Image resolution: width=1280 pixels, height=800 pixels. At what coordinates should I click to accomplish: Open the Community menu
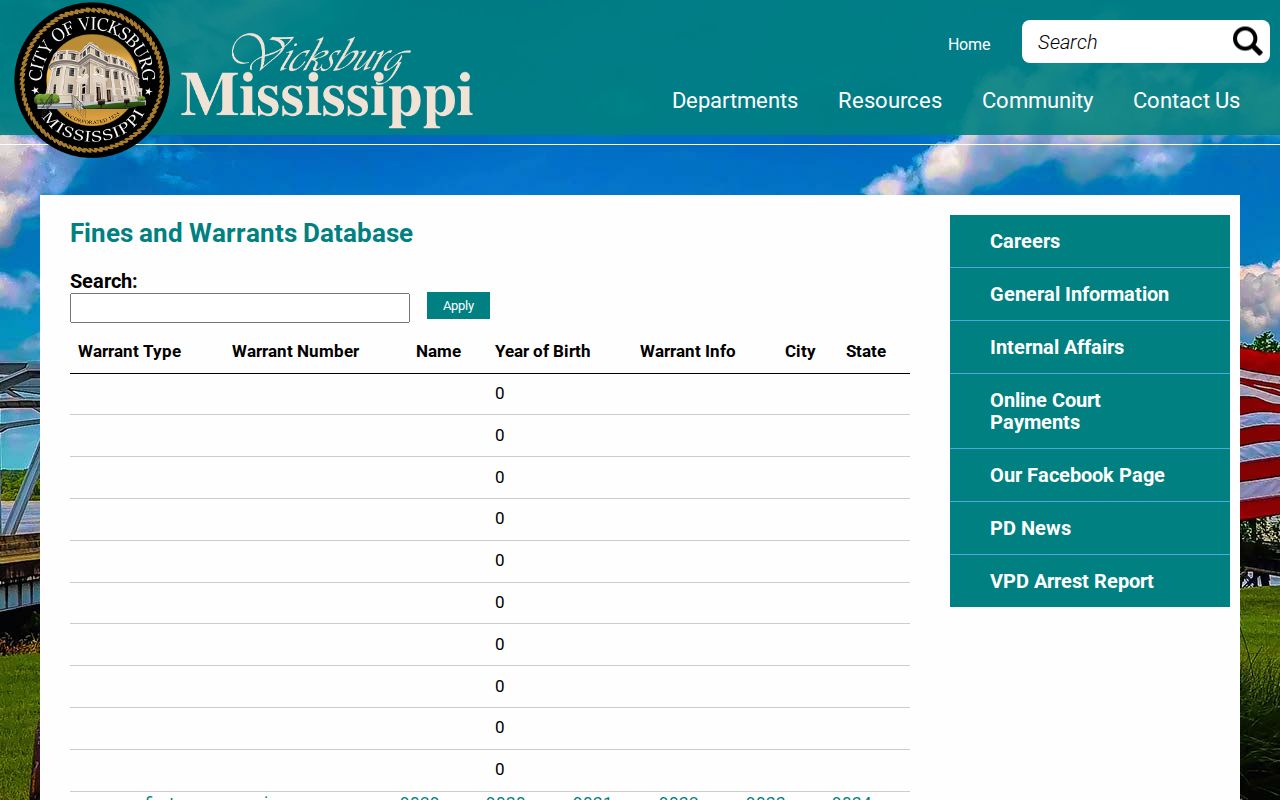pos(1037,100)
